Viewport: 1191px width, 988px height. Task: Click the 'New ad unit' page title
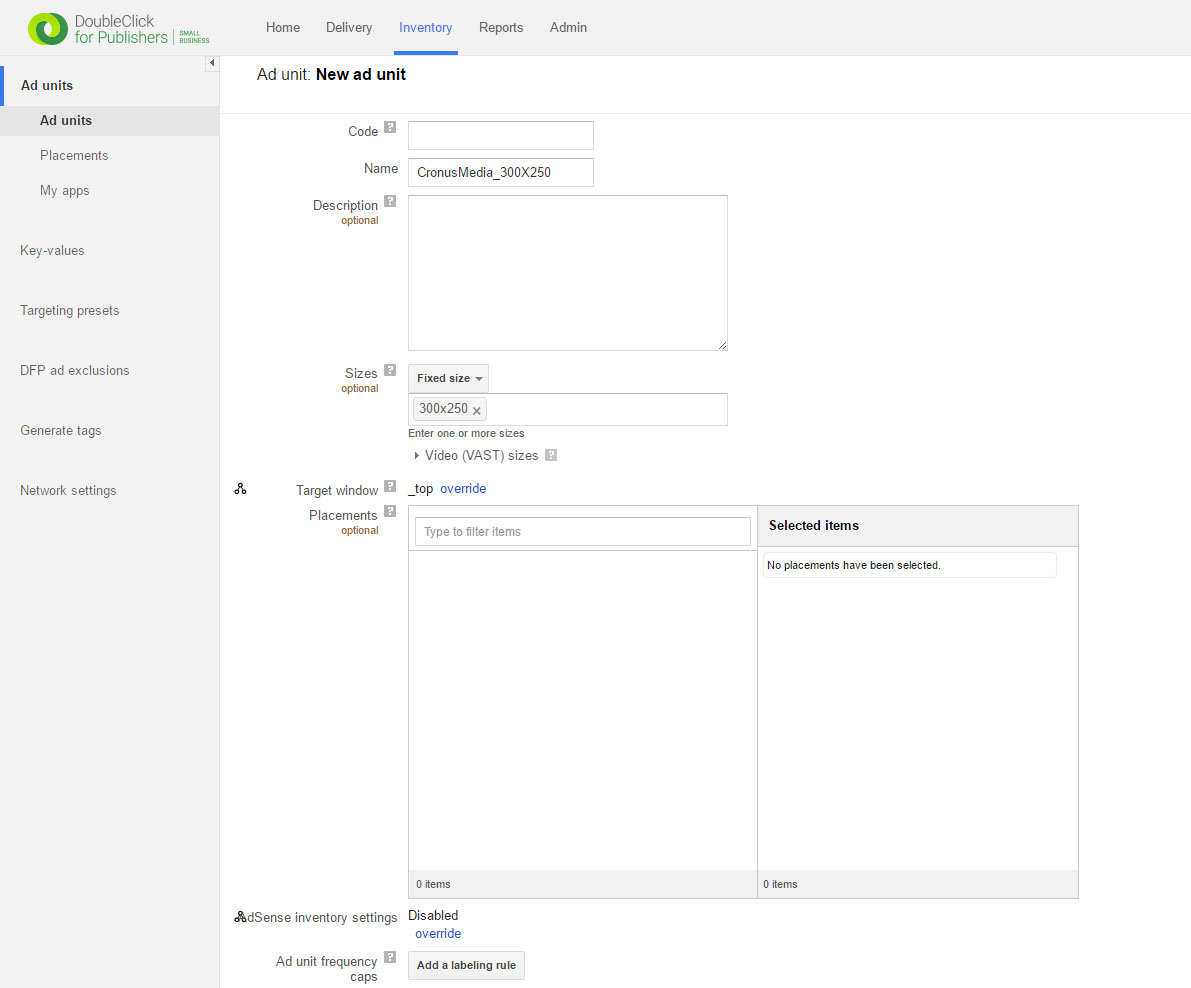pyautogui.click(x=361, y=74)
